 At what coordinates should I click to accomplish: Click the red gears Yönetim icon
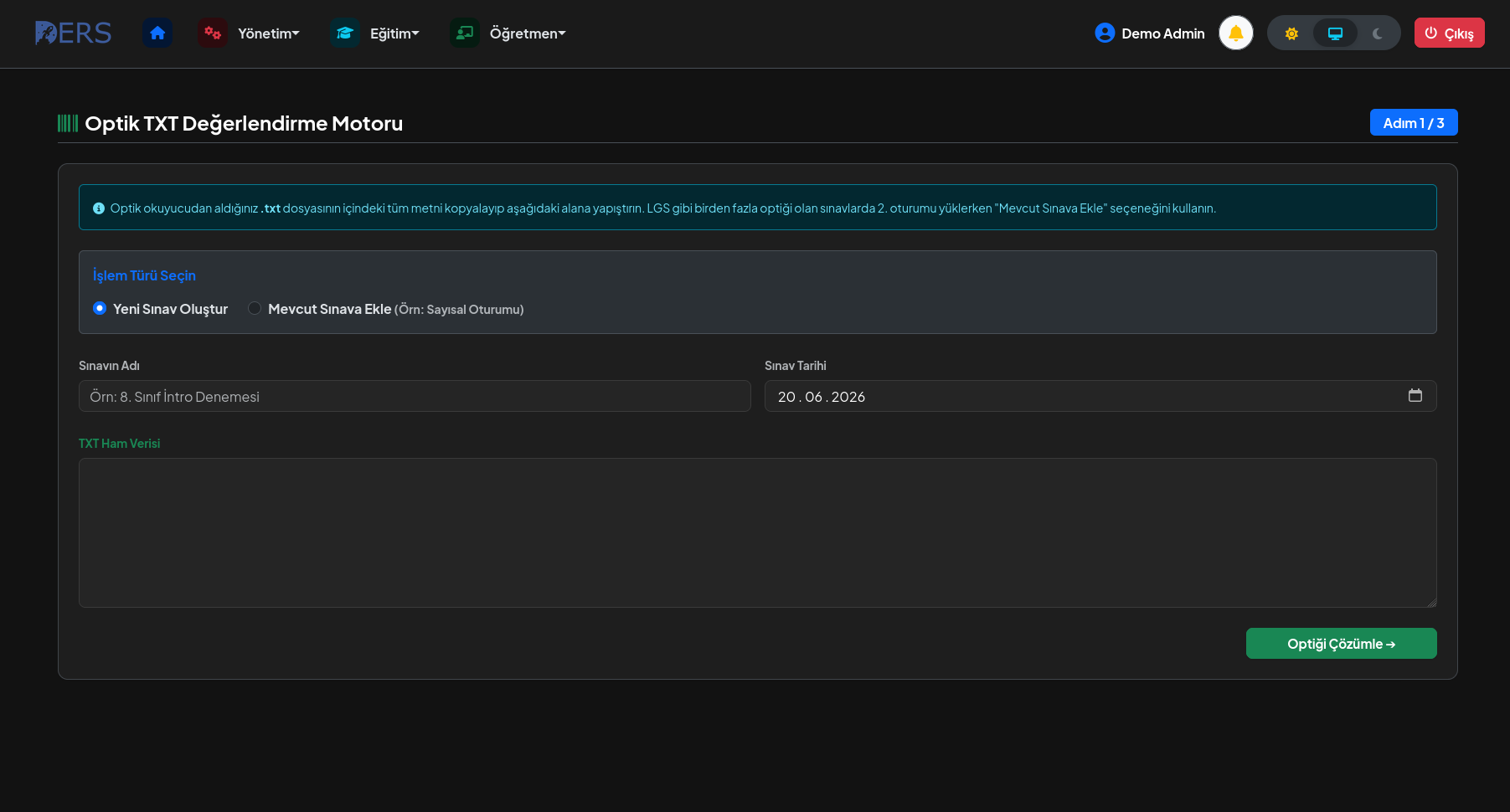pos(213,33)
